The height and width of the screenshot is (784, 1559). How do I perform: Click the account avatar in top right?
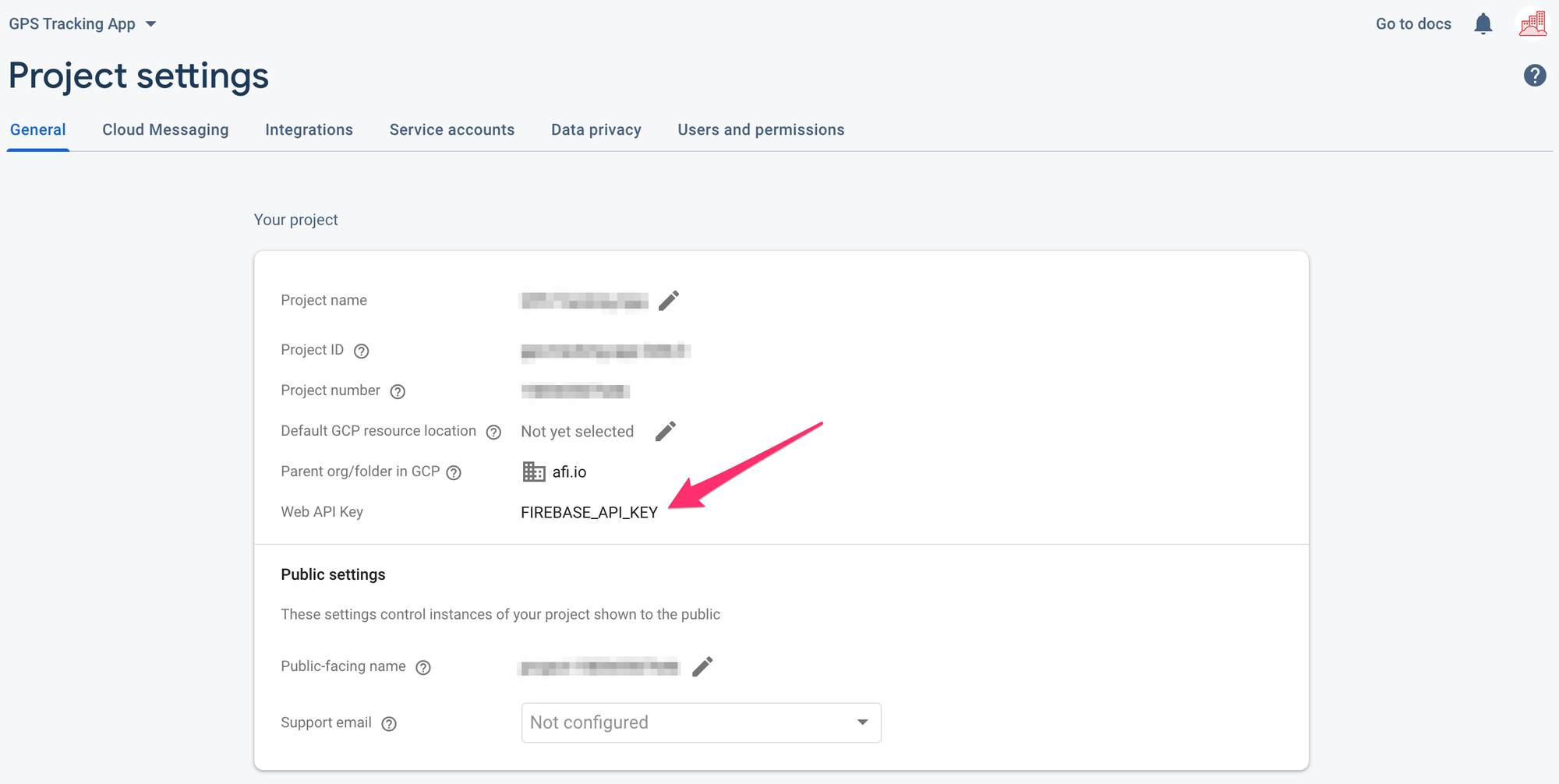(1532, 23)
